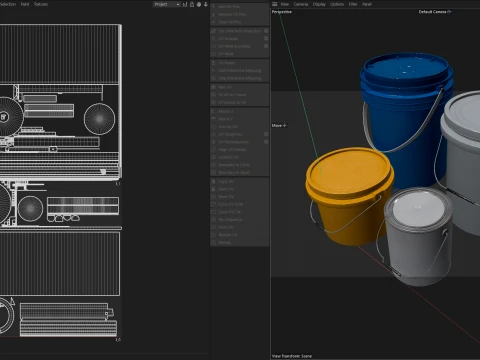Click the View Transform: Scene status text

click(292, 356)
